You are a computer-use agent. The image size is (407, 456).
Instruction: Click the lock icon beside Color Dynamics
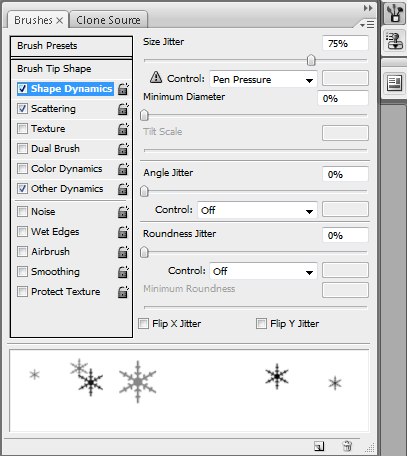pyautogui.click(x=123, y=169)
